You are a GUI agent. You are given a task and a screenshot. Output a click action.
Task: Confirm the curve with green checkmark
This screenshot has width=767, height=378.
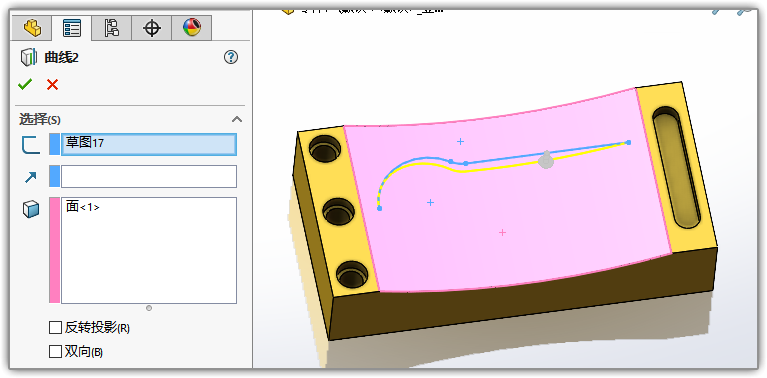[x=24, y=85]
